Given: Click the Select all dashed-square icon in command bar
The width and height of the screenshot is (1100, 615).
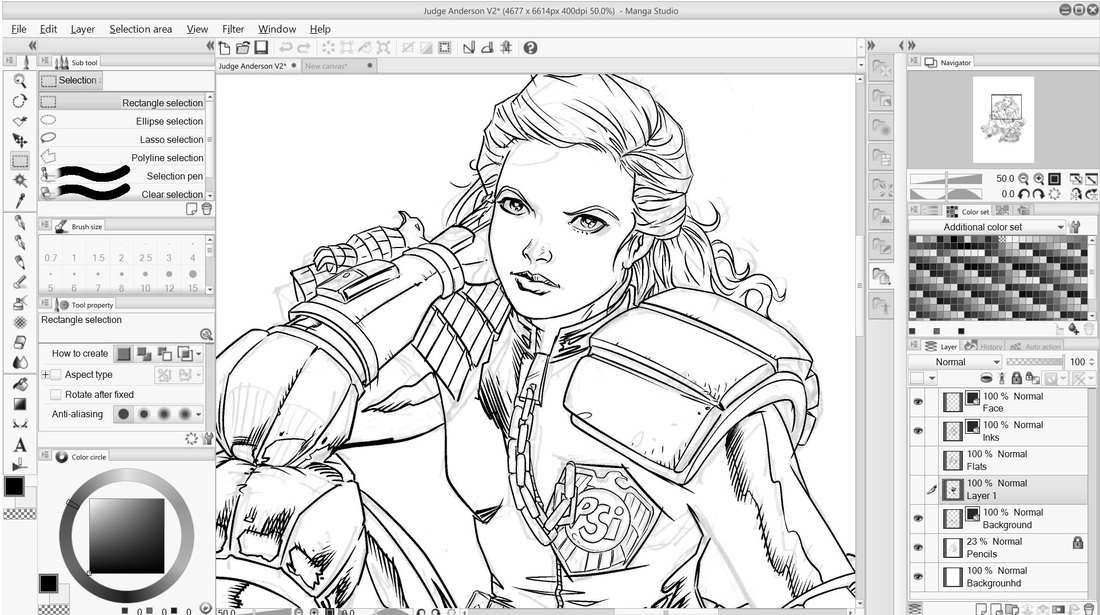Looking at the screenshot, I should [x=445, y=48].
